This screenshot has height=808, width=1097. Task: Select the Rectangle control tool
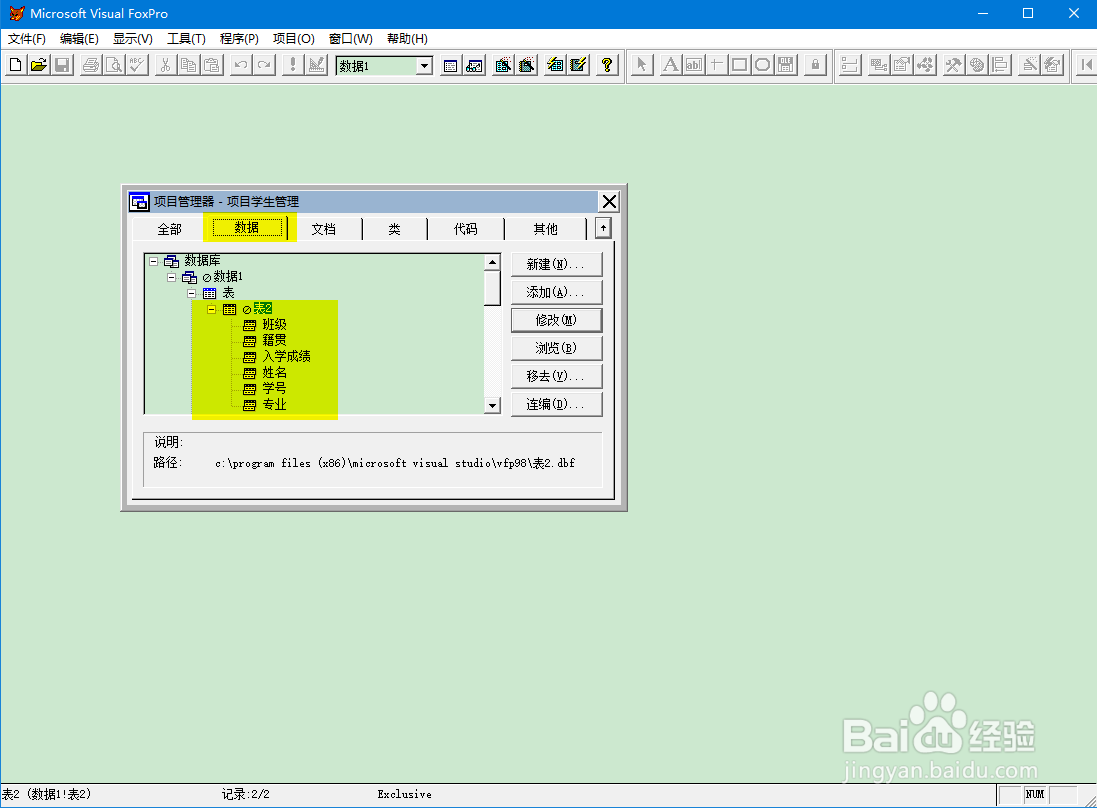[x=739, y=65]
